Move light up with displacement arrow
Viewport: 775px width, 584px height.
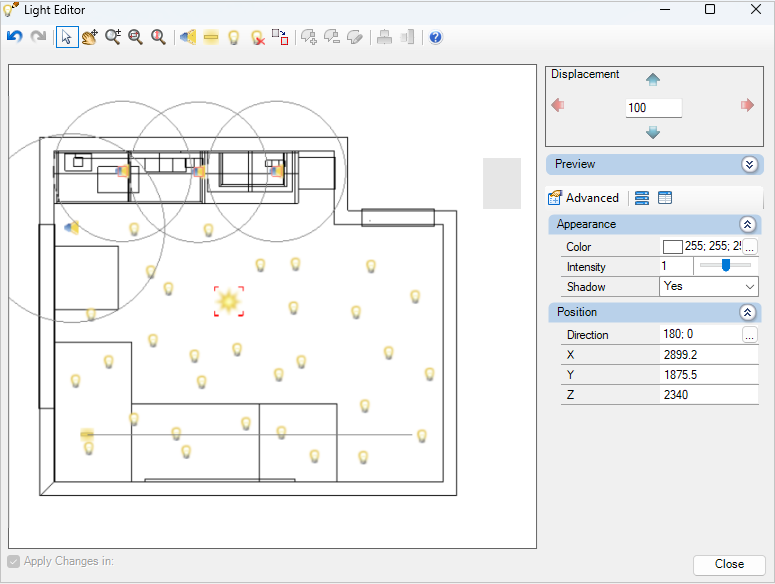(653, 80)
